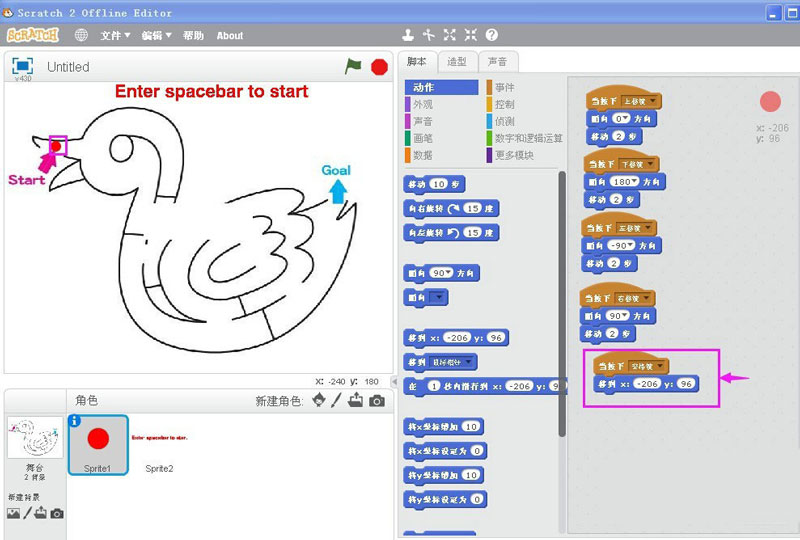Open the language globe menu

81,35
